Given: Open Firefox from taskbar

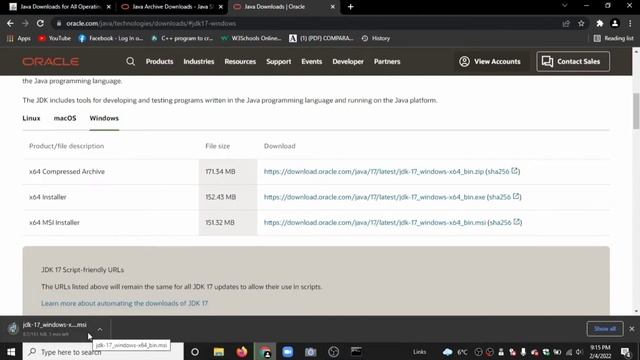Looking at the screenshot, I should [x=242, y=352].
